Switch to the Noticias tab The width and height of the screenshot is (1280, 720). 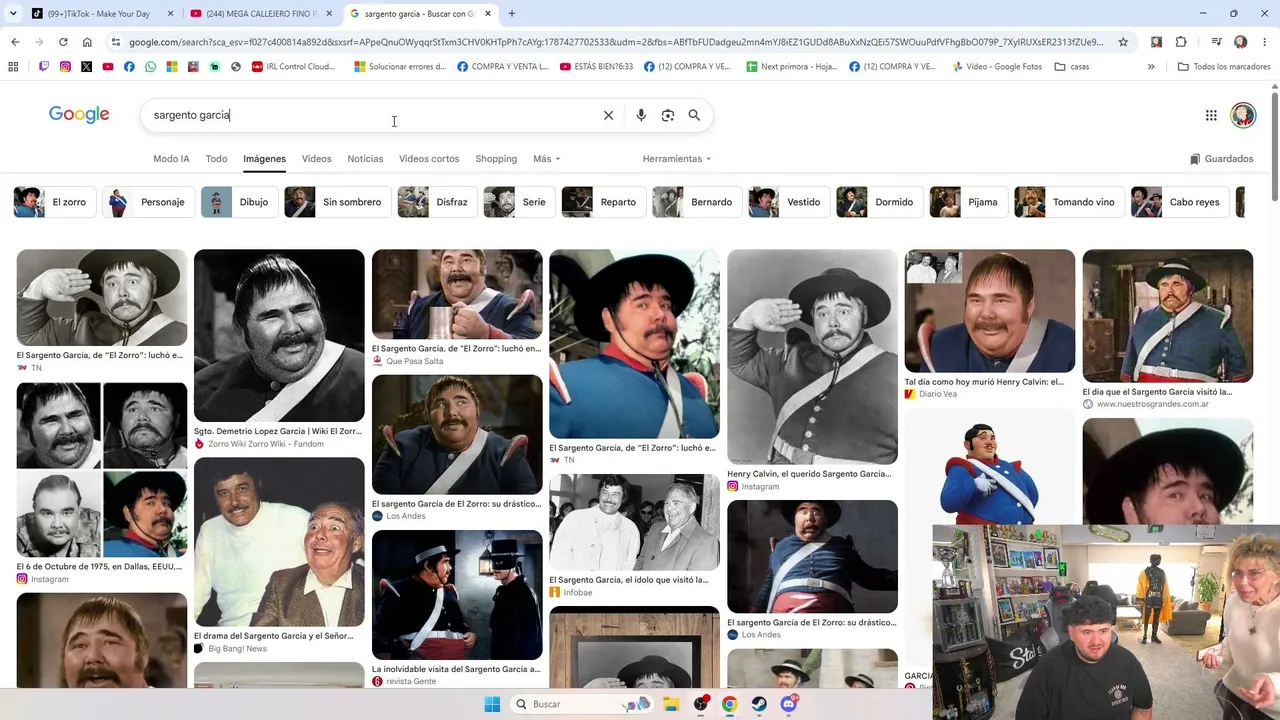tap(365, 159)
